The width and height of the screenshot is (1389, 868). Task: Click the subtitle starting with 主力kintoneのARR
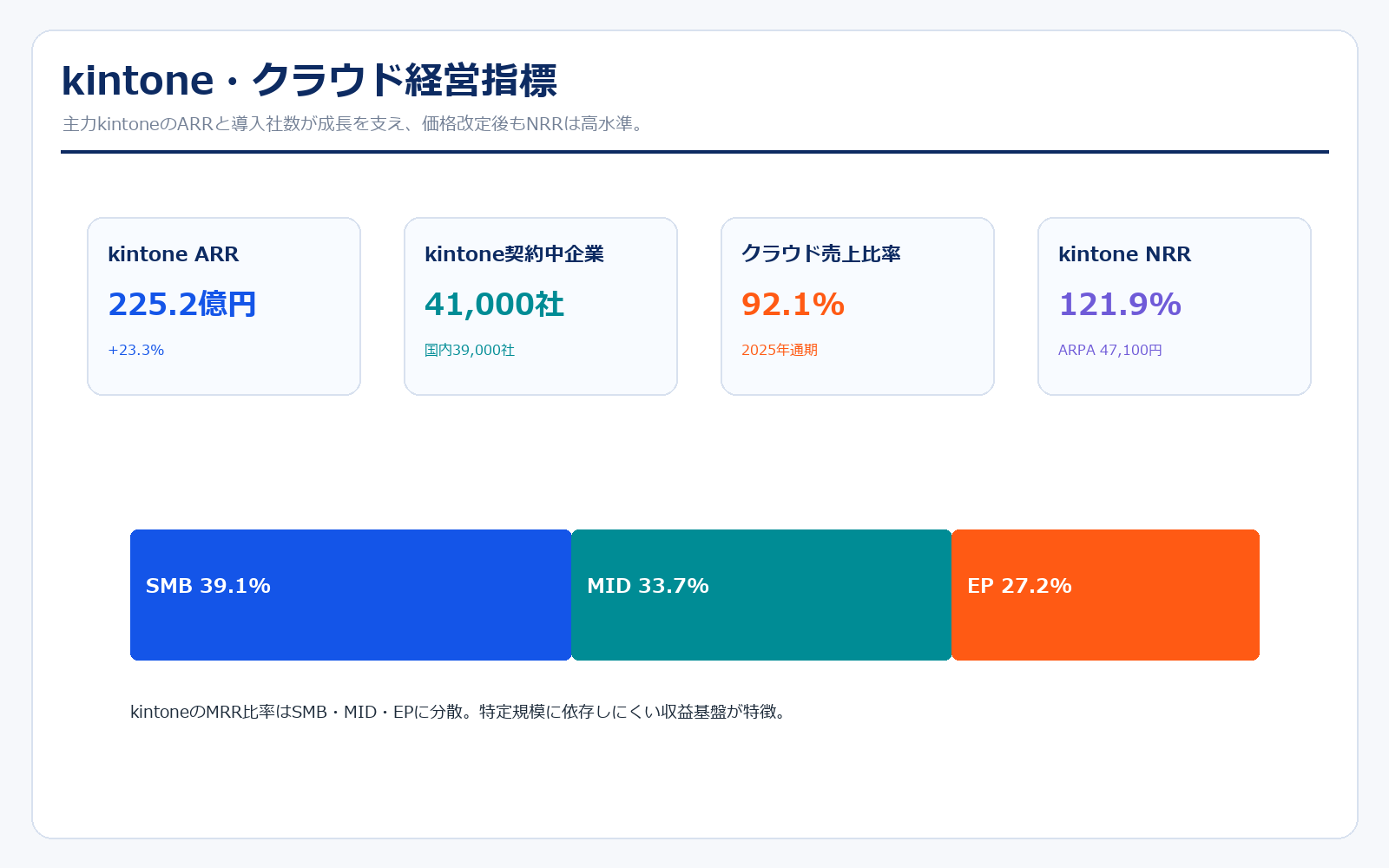coord(355,124)
